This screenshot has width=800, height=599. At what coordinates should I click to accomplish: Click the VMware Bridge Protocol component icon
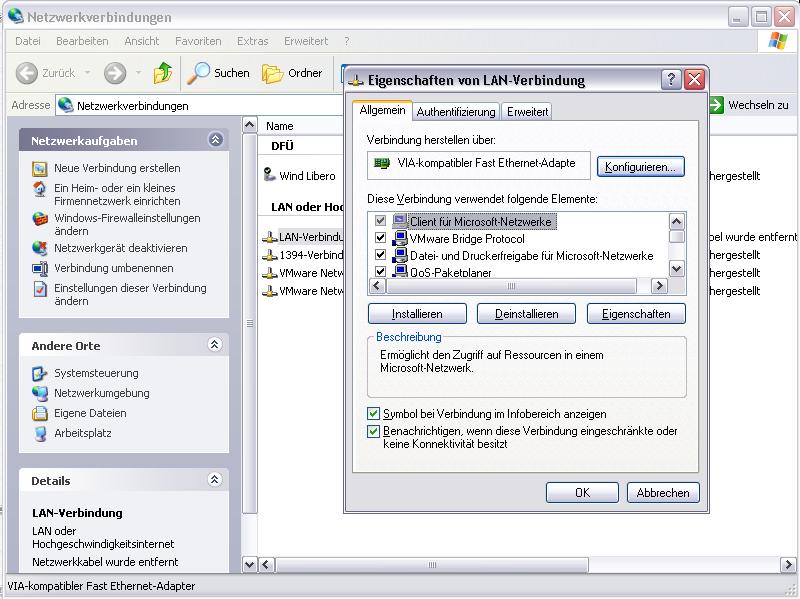pos(400,238)
